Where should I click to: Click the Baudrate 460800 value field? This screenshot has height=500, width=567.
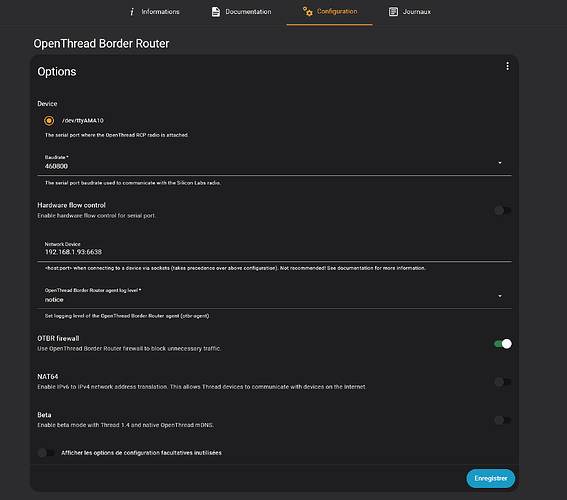click(274, 163)
